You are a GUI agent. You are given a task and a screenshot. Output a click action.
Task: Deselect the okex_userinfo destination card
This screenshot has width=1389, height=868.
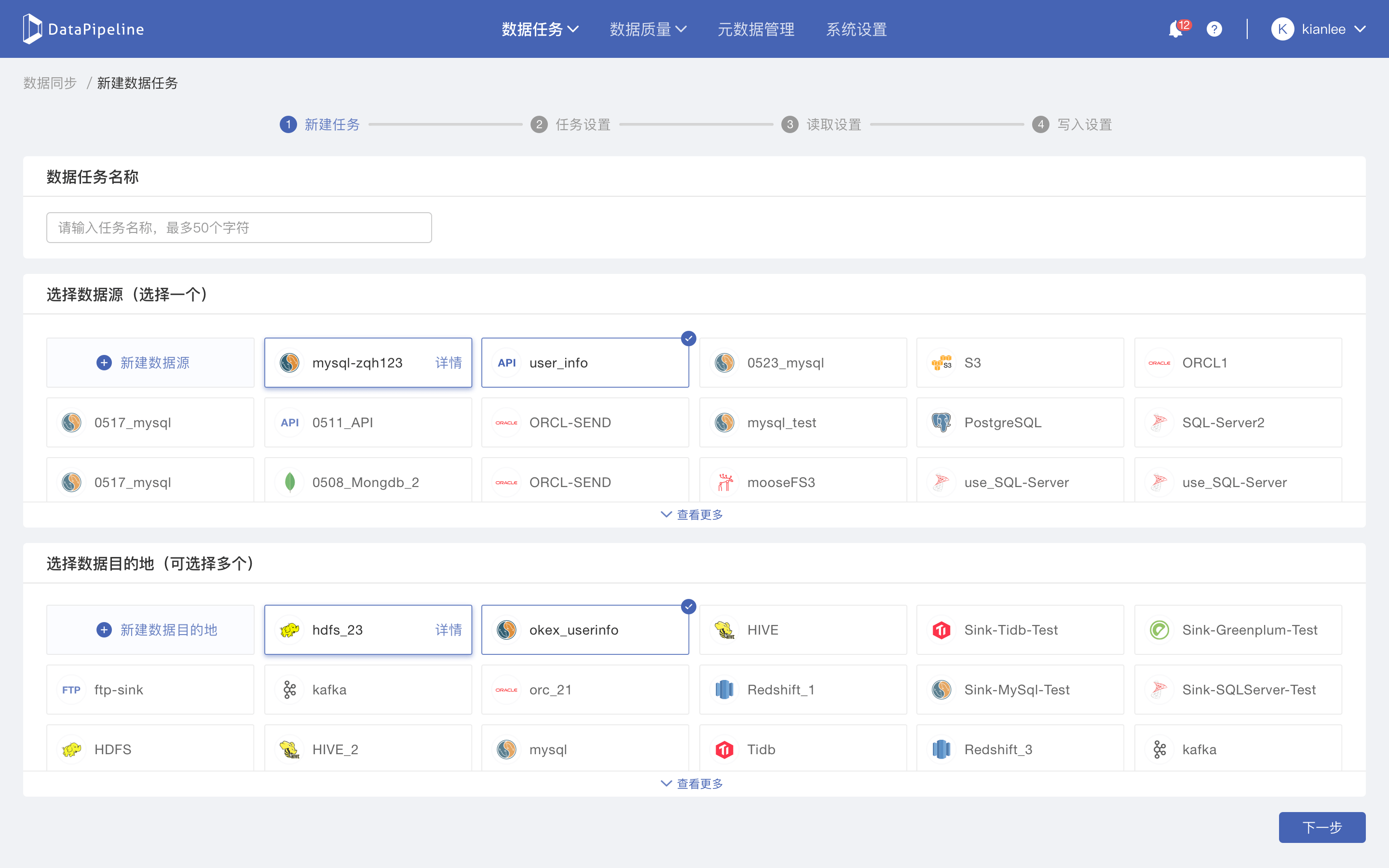[585, 630]
